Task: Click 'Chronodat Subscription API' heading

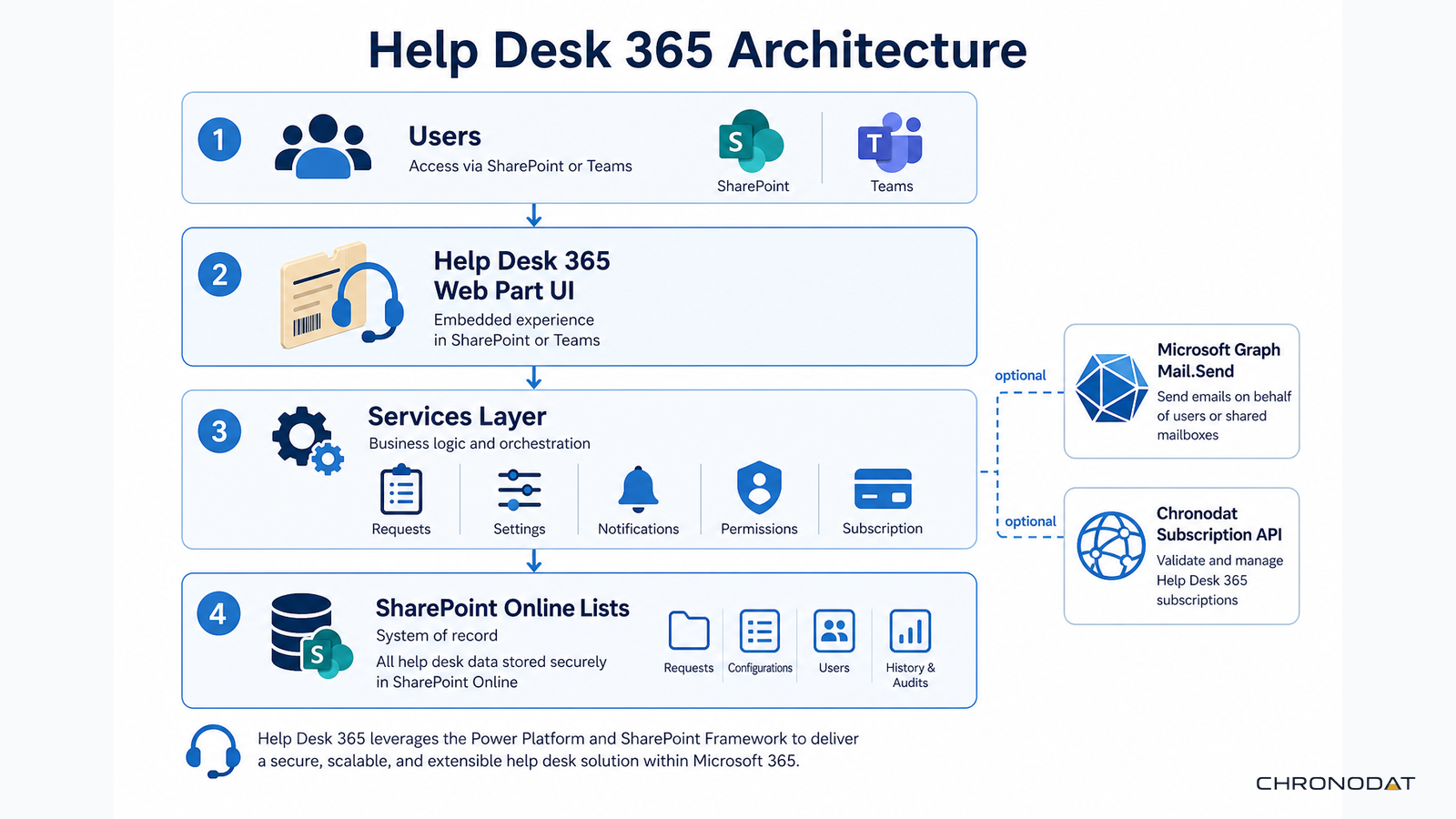Action: [1219, 523]
